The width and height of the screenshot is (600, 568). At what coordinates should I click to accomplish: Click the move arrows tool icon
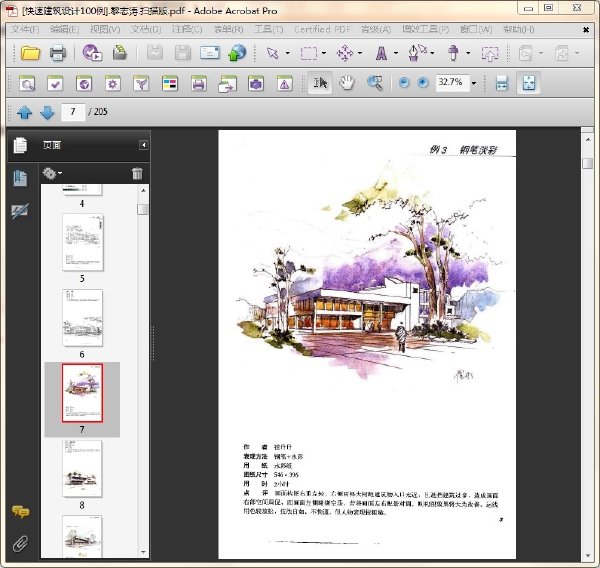tap(344, 53)
